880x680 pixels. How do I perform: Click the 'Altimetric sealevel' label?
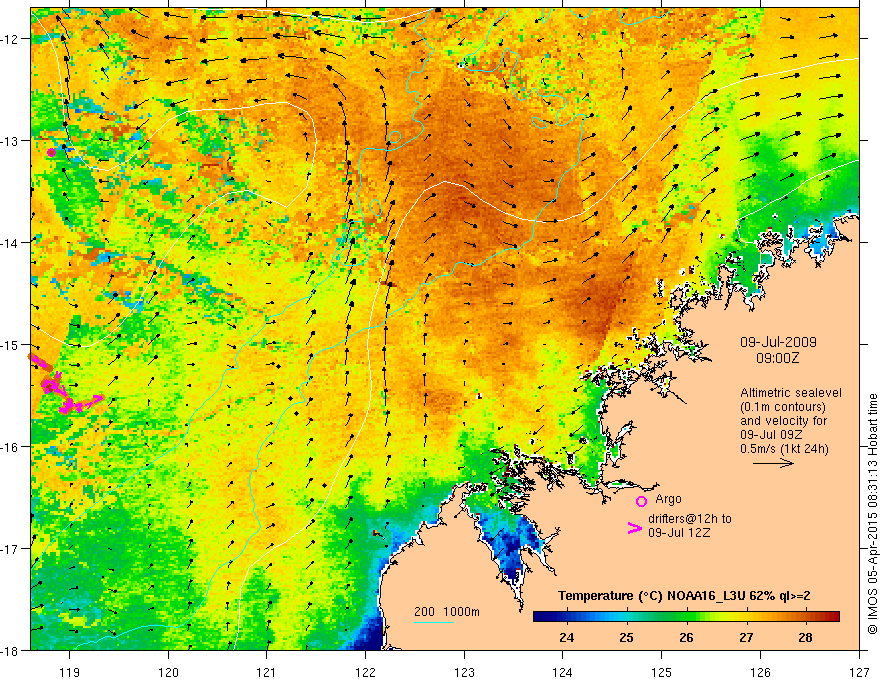791,393
